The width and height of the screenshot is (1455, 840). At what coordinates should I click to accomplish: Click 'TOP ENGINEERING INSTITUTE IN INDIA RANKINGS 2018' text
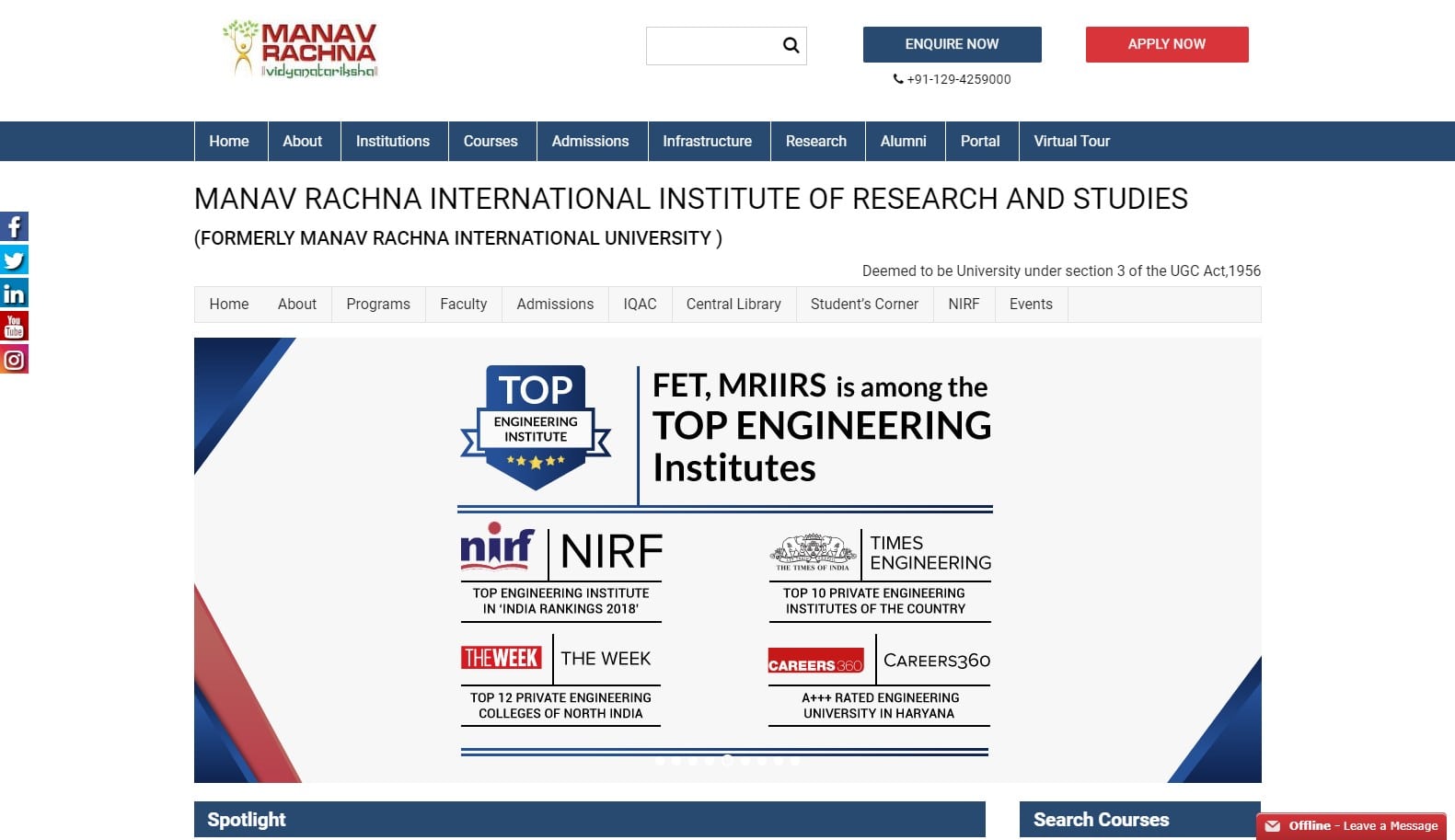560,601
